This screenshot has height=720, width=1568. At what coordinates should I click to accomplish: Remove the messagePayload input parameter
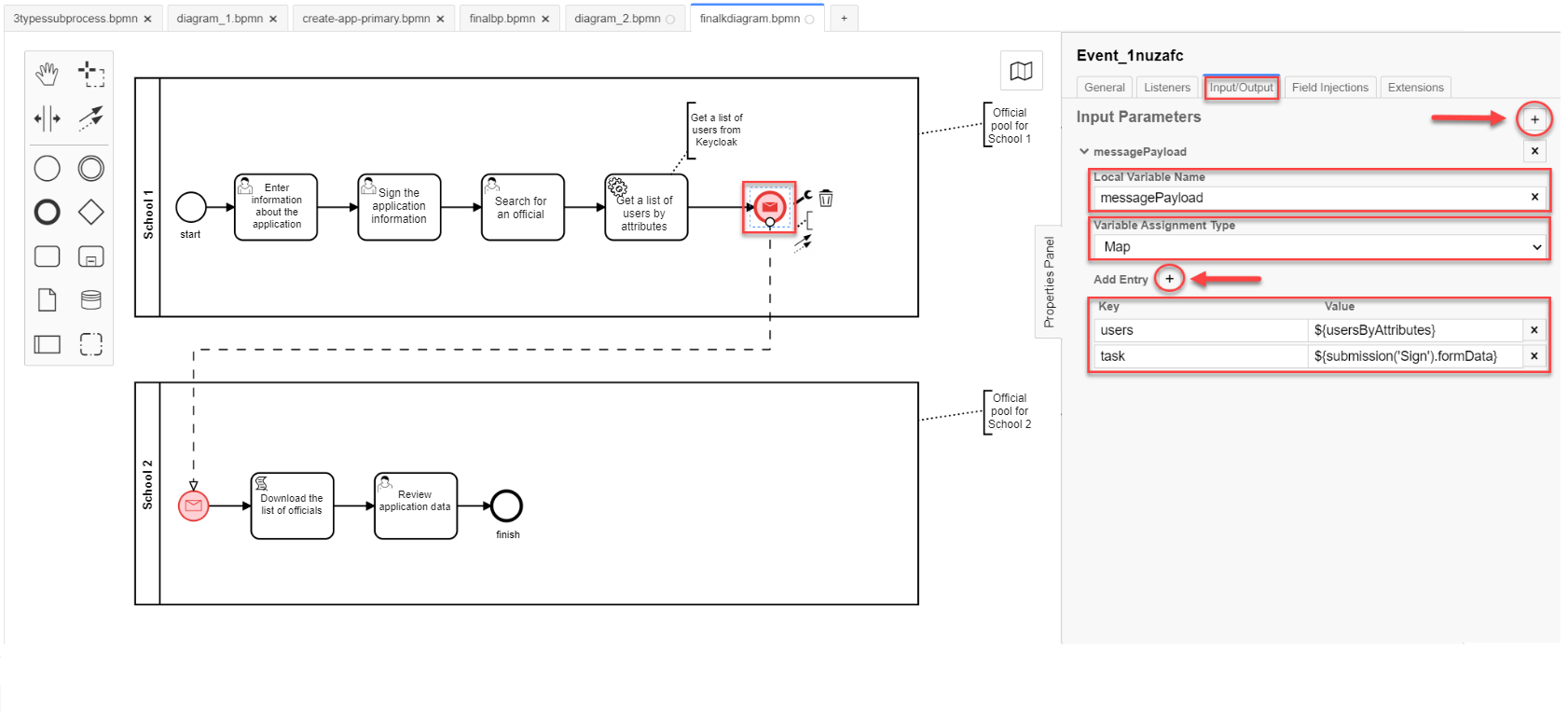point(1534,151)
